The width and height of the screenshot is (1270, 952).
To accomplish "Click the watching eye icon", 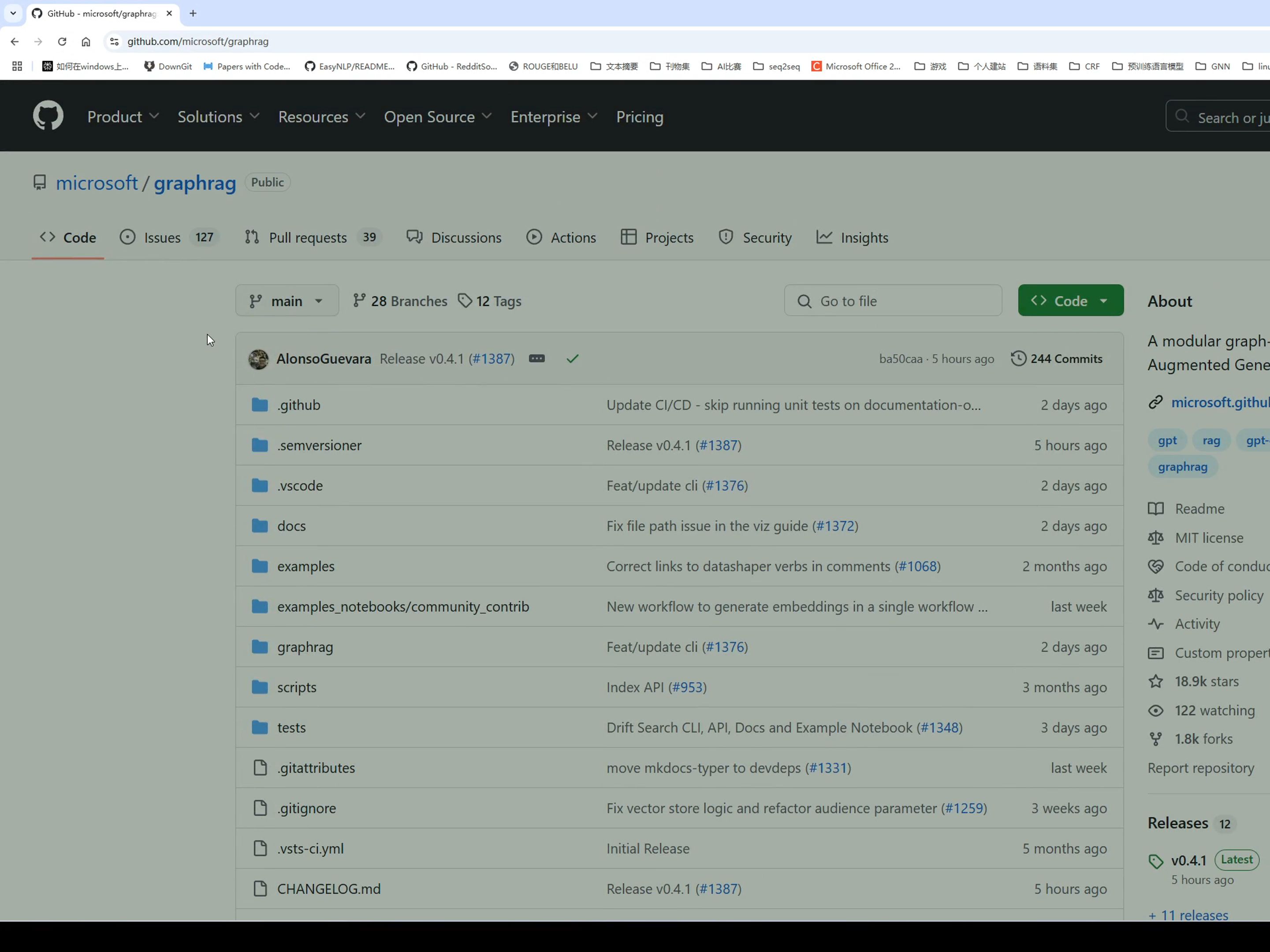I will point(1156,711).
